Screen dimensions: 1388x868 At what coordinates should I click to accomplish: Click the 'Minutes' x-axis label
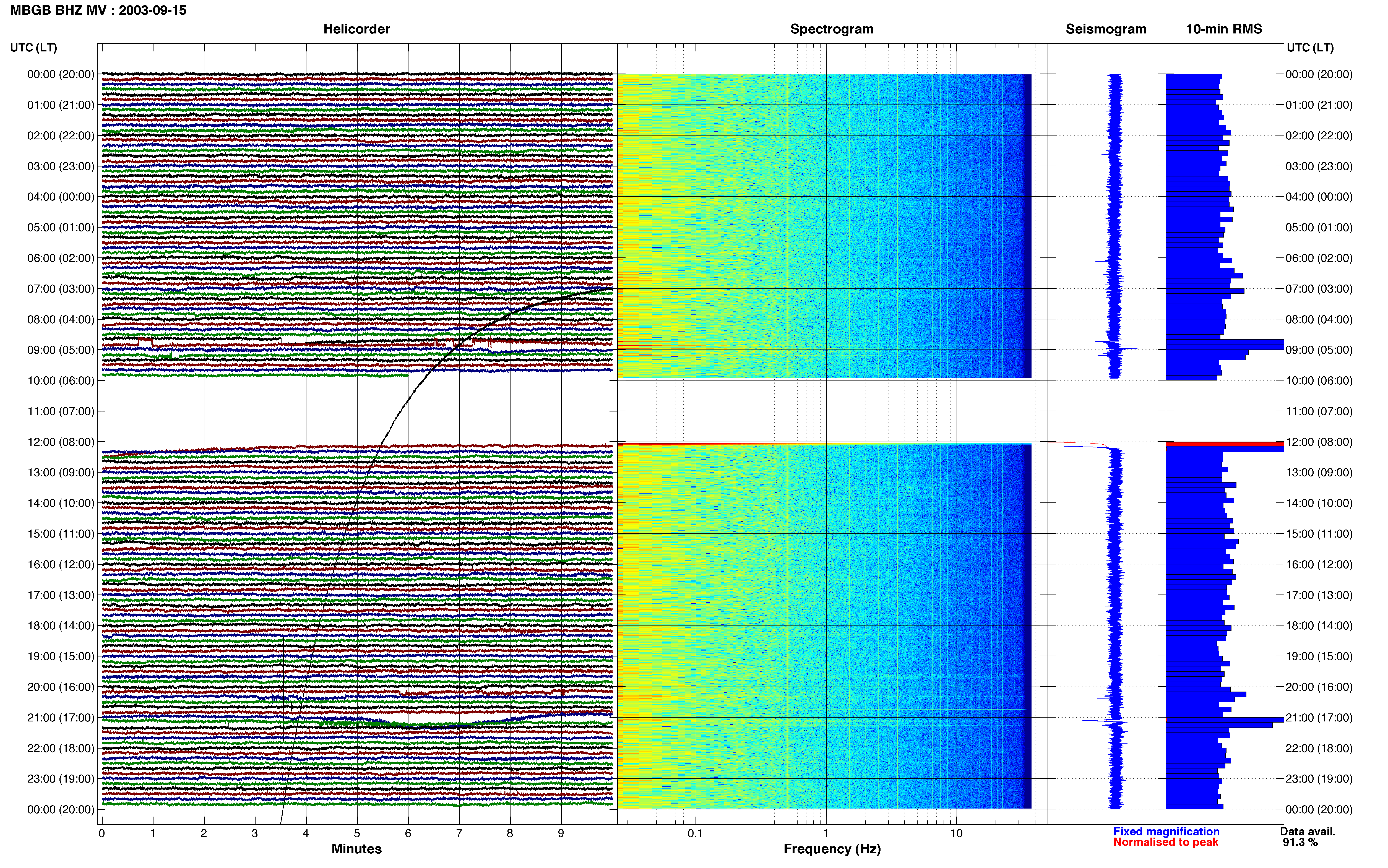click(356, 849)
